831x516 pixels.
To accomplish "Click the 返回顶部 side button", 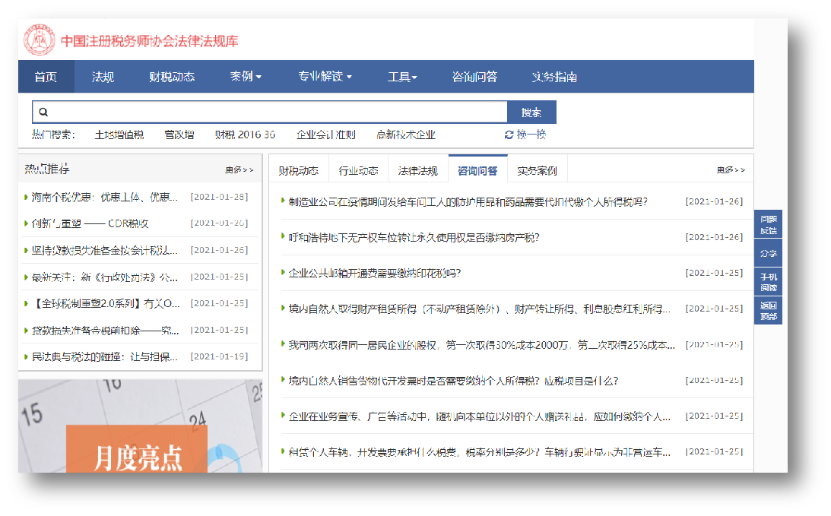I will pyautogui.click(x=768, y=310).
